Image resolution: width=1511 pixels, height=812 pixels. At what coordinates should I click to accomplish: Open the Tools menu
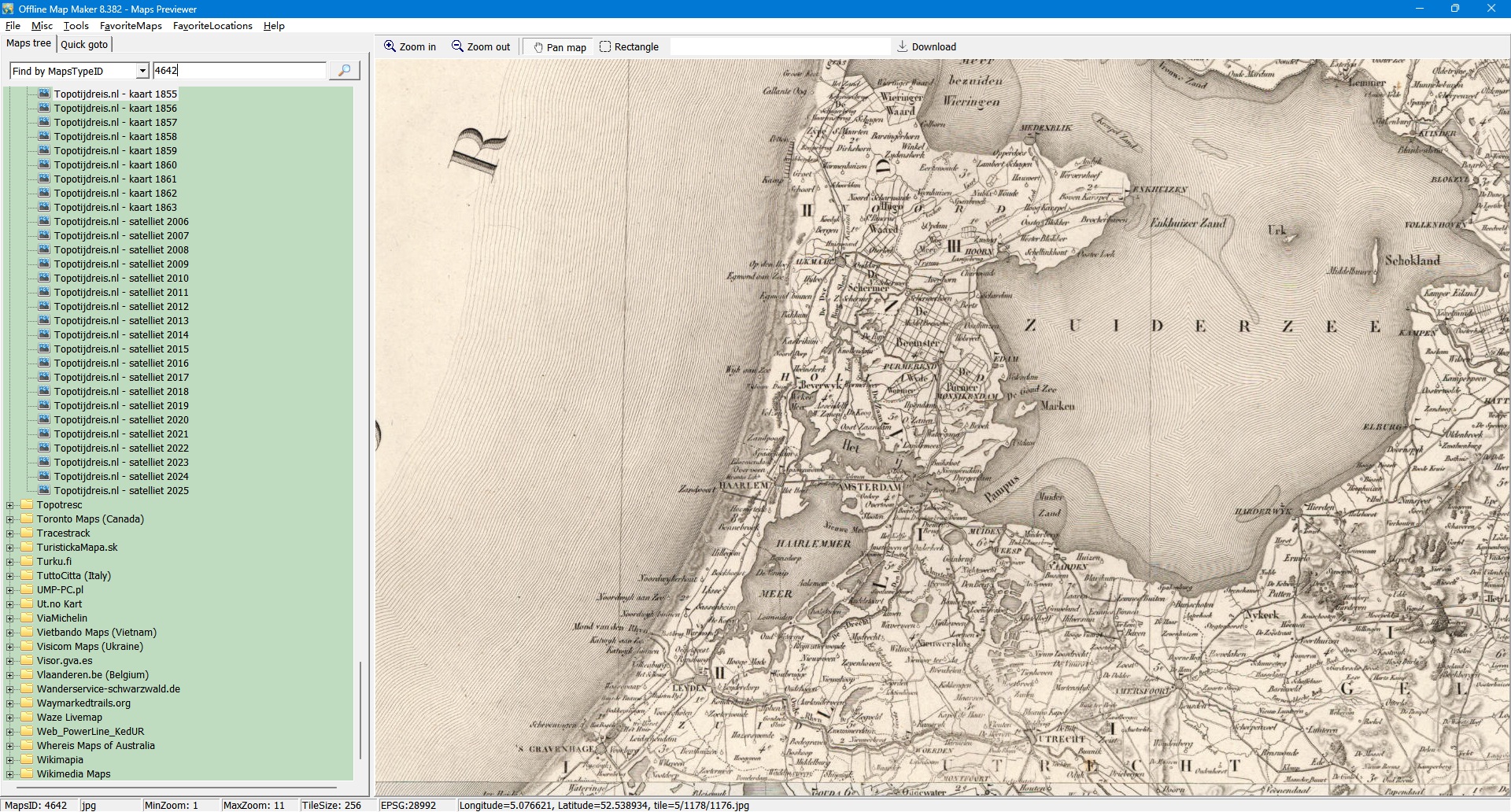click(76, 26)
